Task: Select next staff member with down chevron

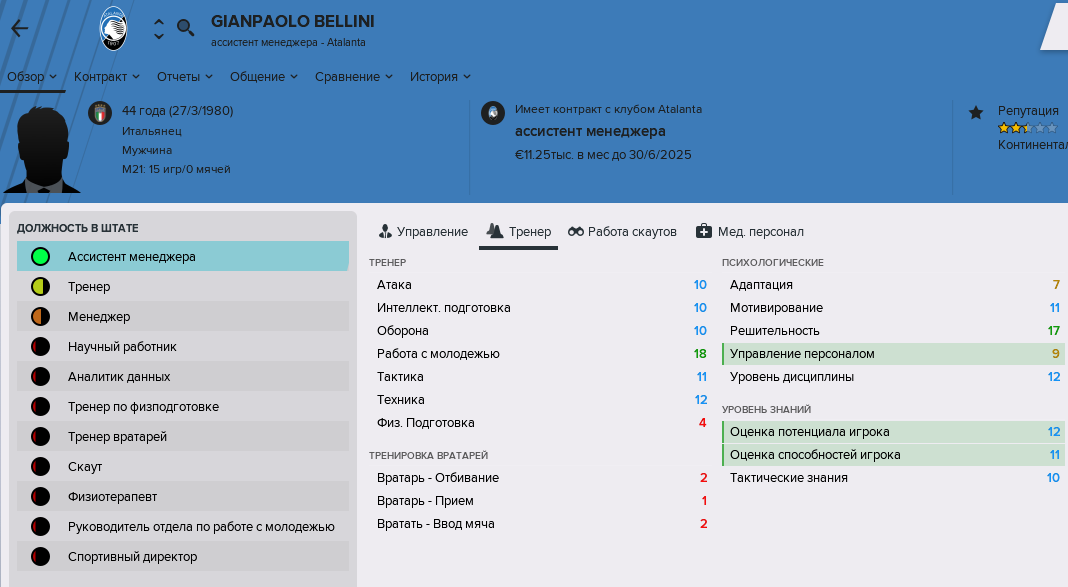Action: point(159,35)
